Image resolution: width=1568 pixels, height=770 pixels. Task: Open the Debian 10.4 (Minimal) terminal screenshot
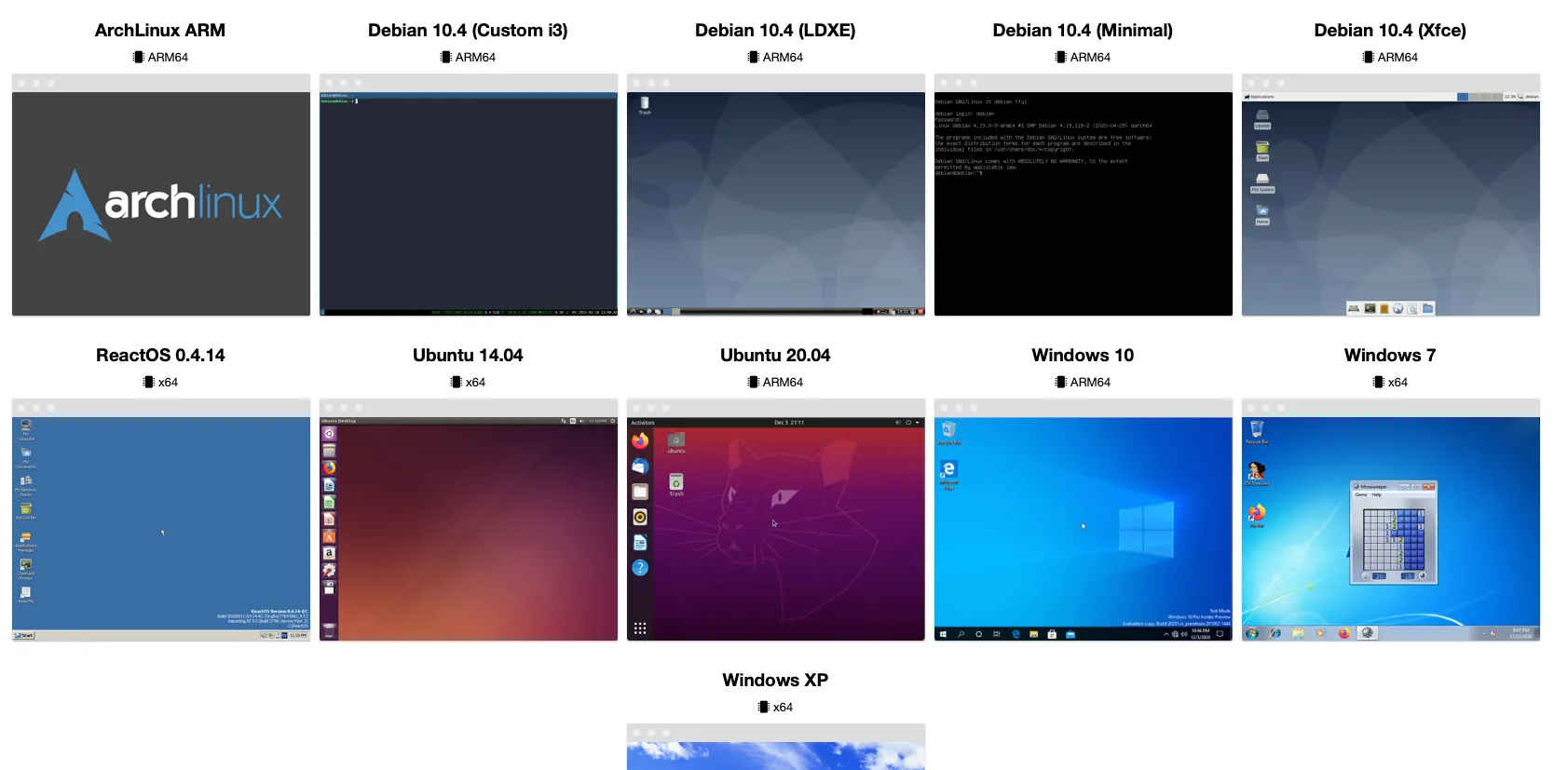pyautogui.click(x=1084, y=195)
